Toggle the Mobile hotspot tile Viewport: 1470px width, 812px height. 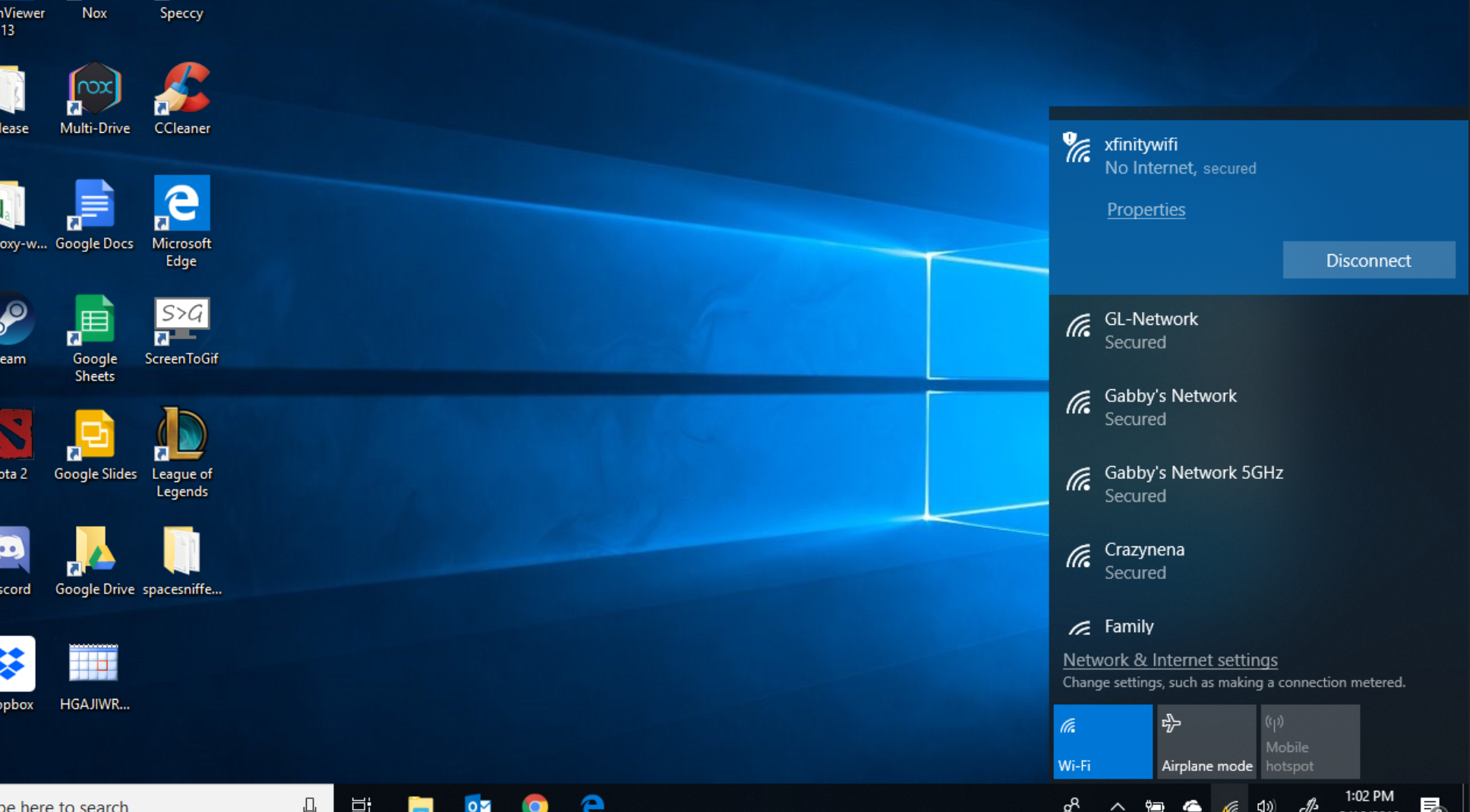pos(1310,741)
